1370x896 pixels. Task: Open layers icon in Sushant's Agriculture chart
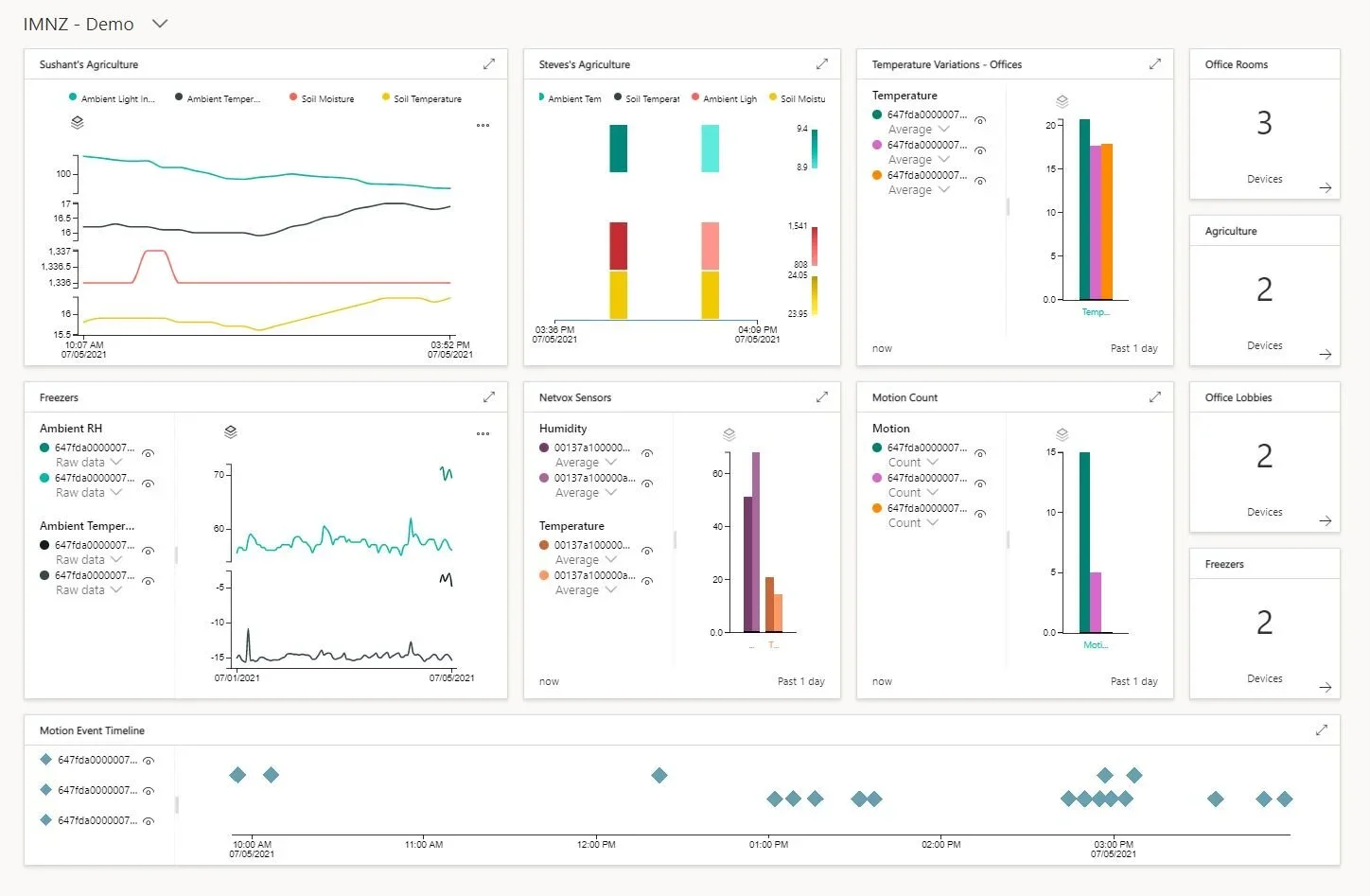(x=78, y=123)
